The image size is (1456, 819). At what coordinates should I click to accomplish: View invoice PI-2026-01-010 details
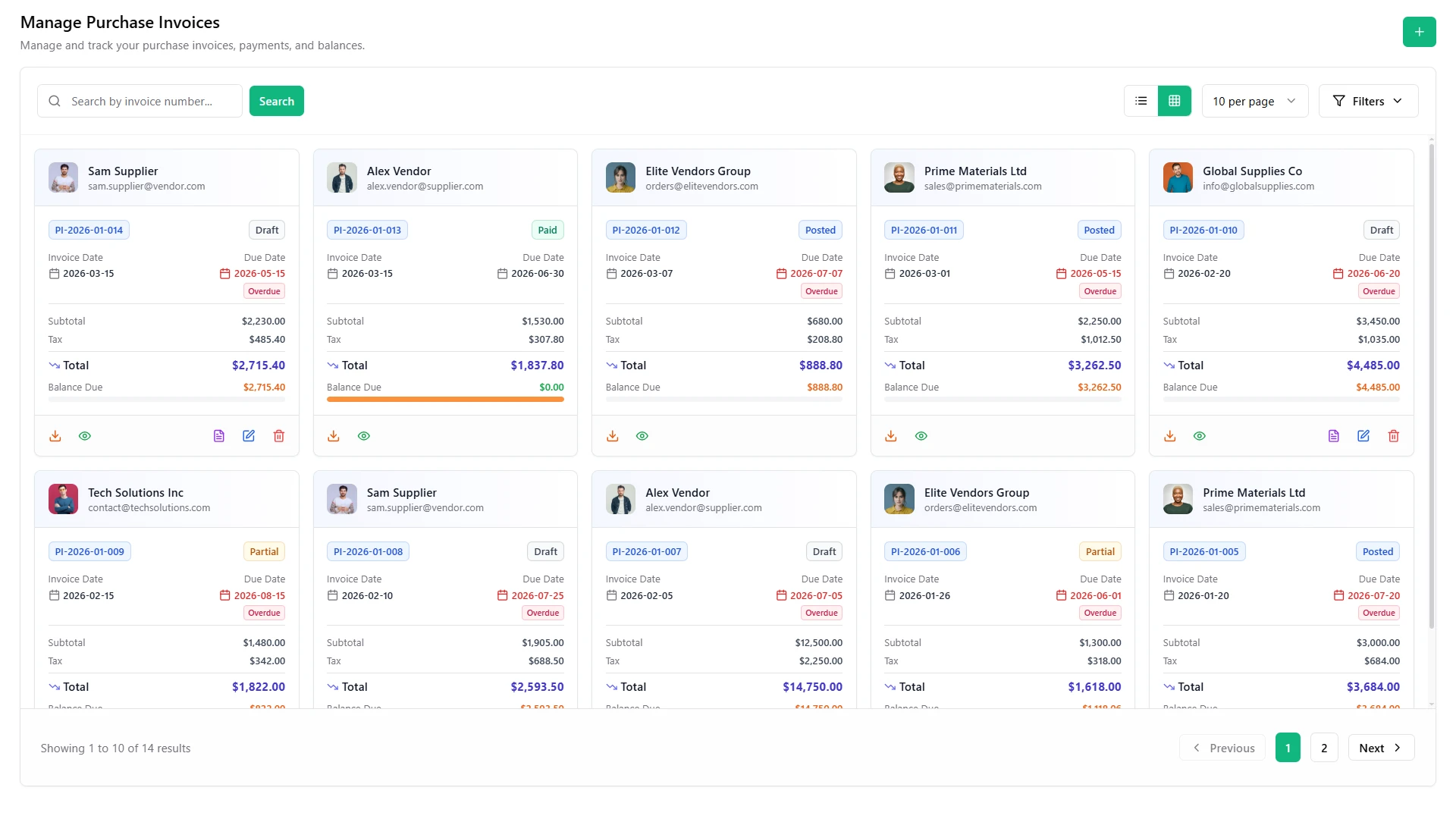point(1200,436)
